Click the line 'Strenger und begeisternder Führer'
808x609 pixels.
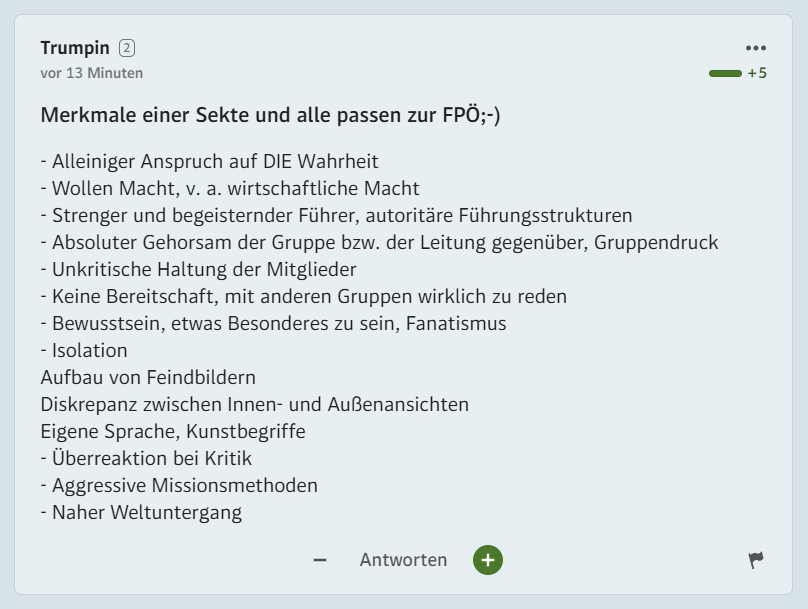(x=336, y=215)
